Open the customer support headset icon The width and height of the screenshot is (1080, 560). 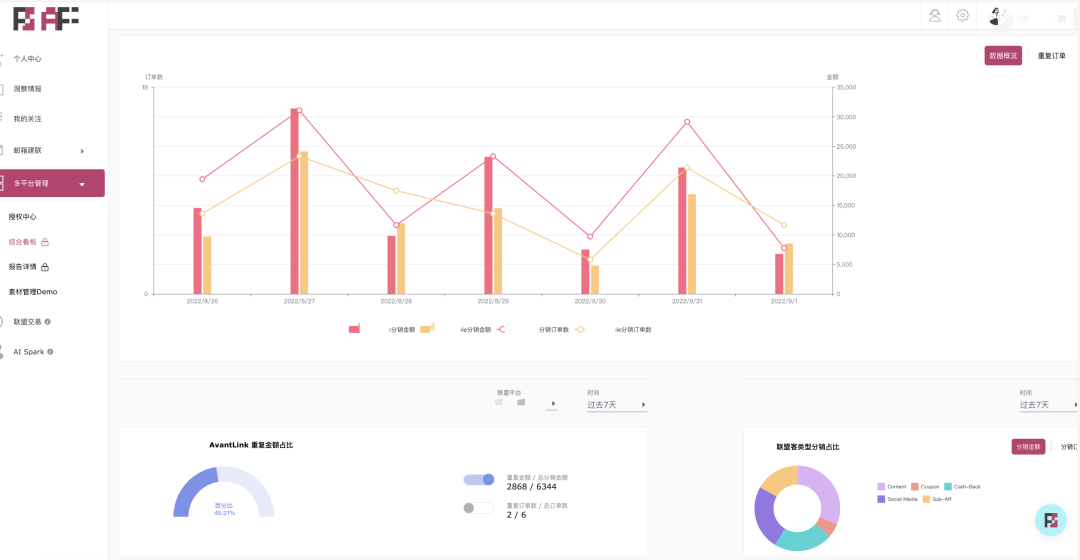(935, 15)
